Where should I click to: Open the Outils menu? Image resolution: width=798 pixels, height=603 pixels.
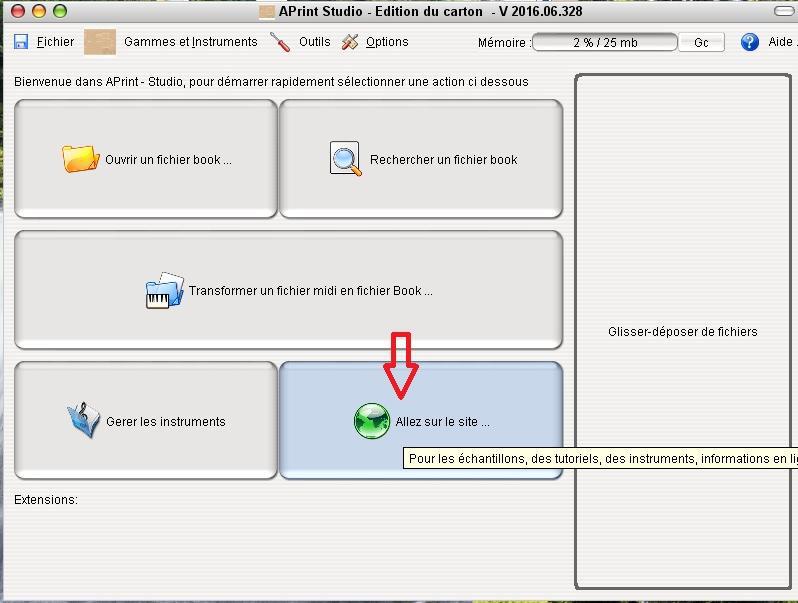coord(314,42)
